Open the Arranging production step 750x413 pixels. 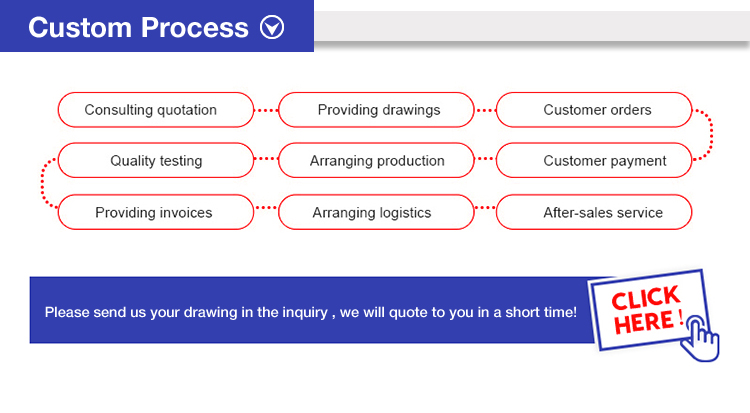point(377,161)
